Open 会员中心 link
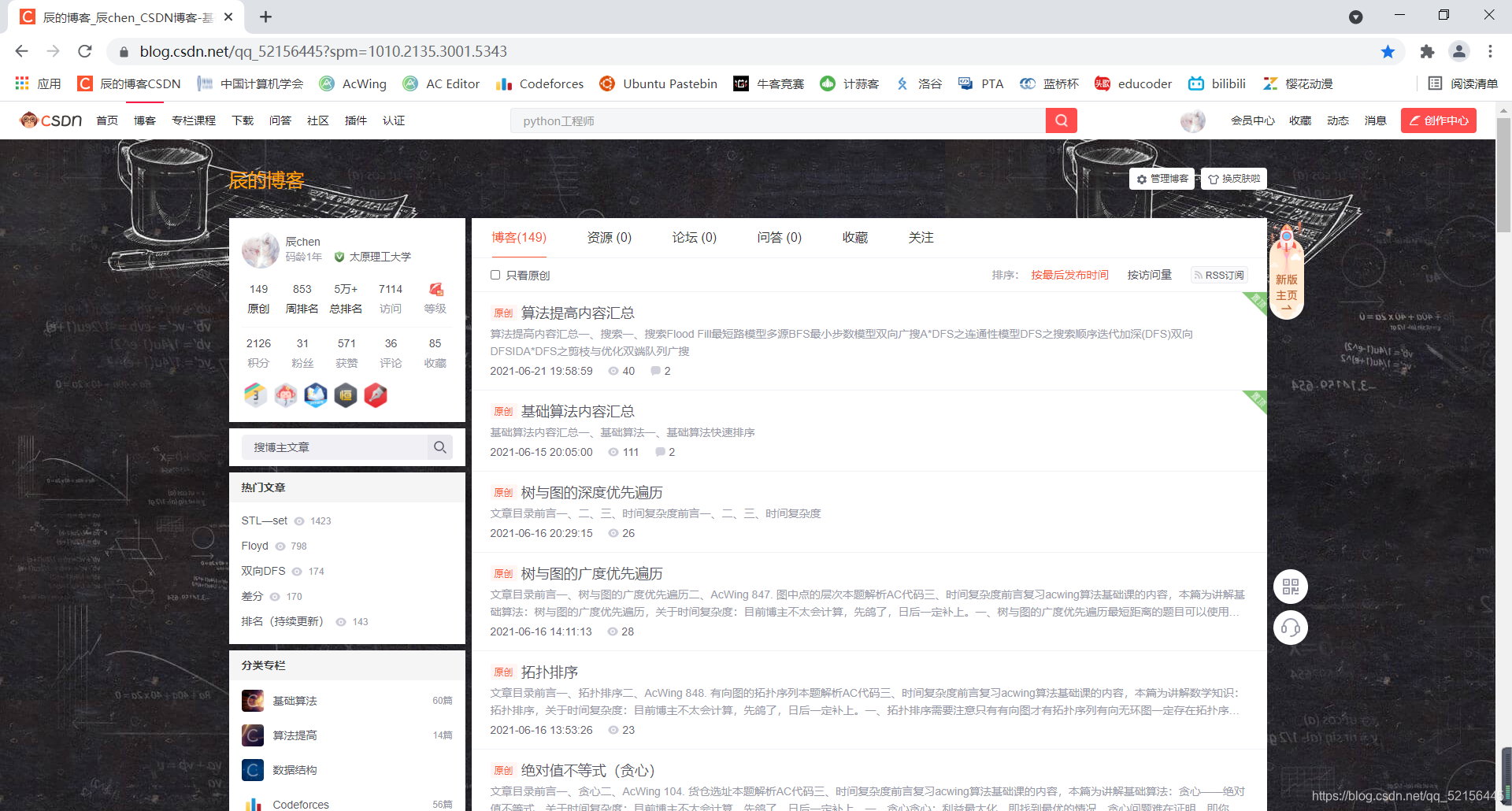 [x=1253, y=120]
